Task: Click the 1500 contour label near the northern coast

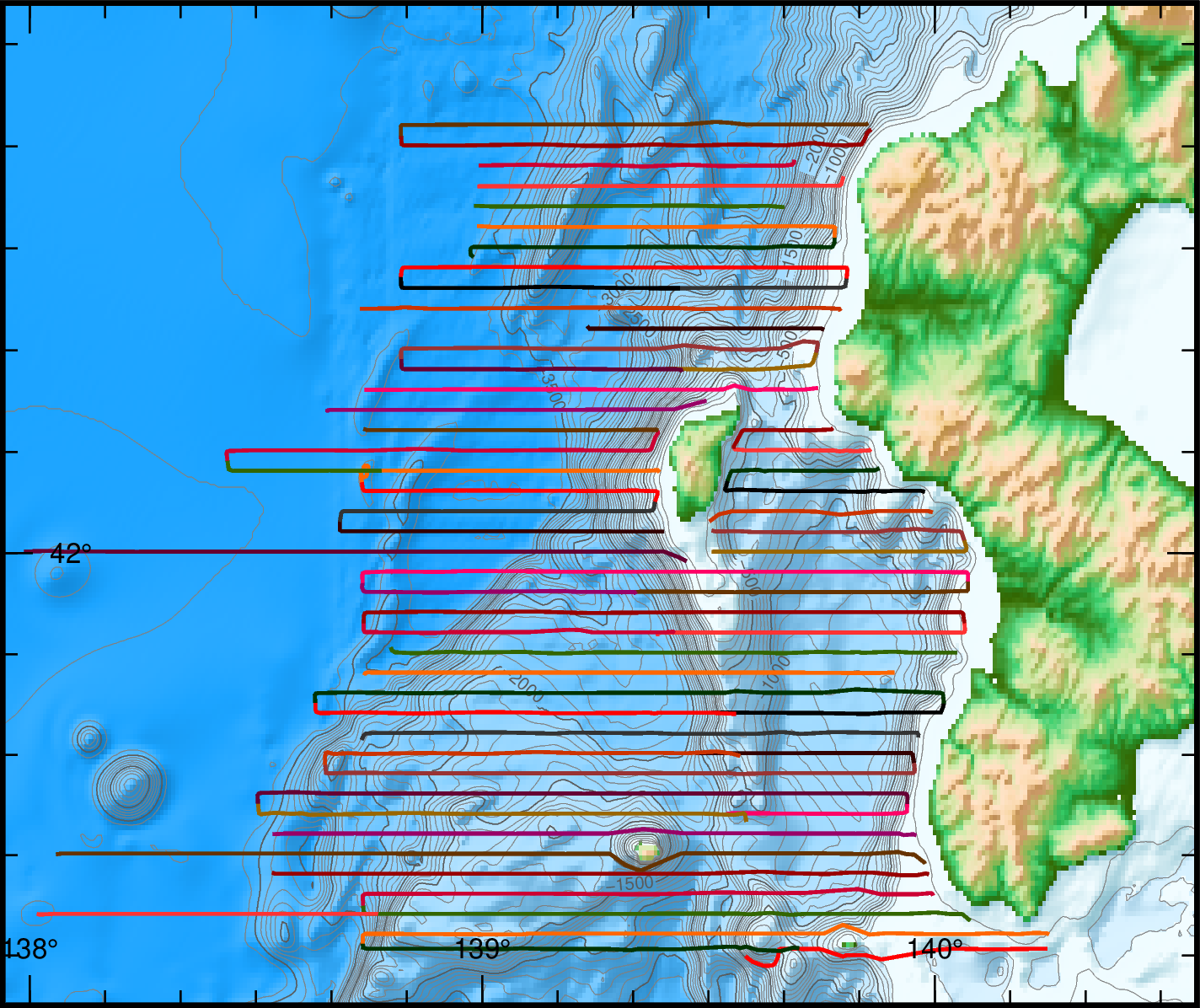Action: [792, 249]
